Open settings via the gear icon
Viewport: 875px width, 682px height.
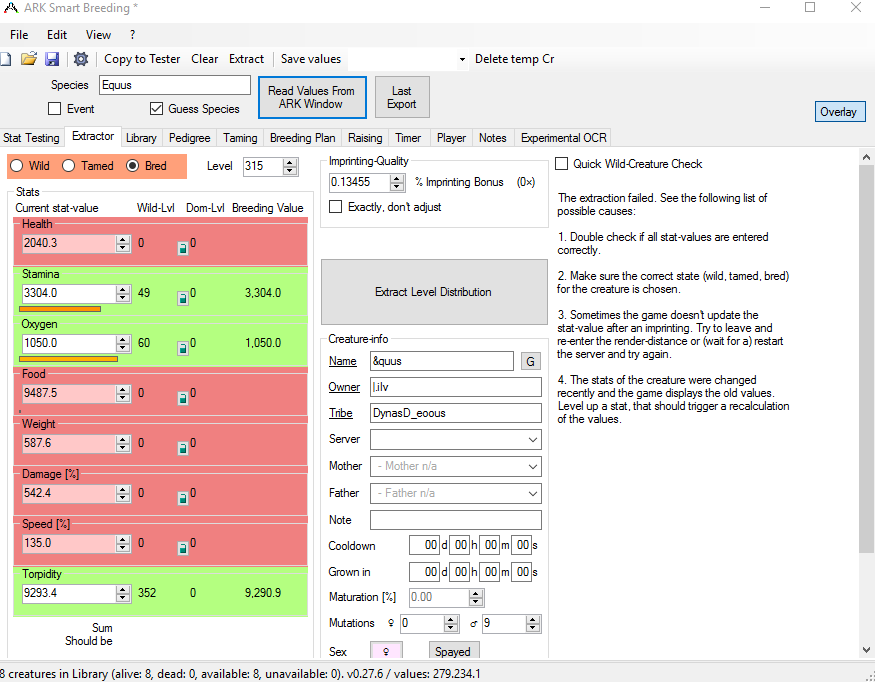coord(81,59)
